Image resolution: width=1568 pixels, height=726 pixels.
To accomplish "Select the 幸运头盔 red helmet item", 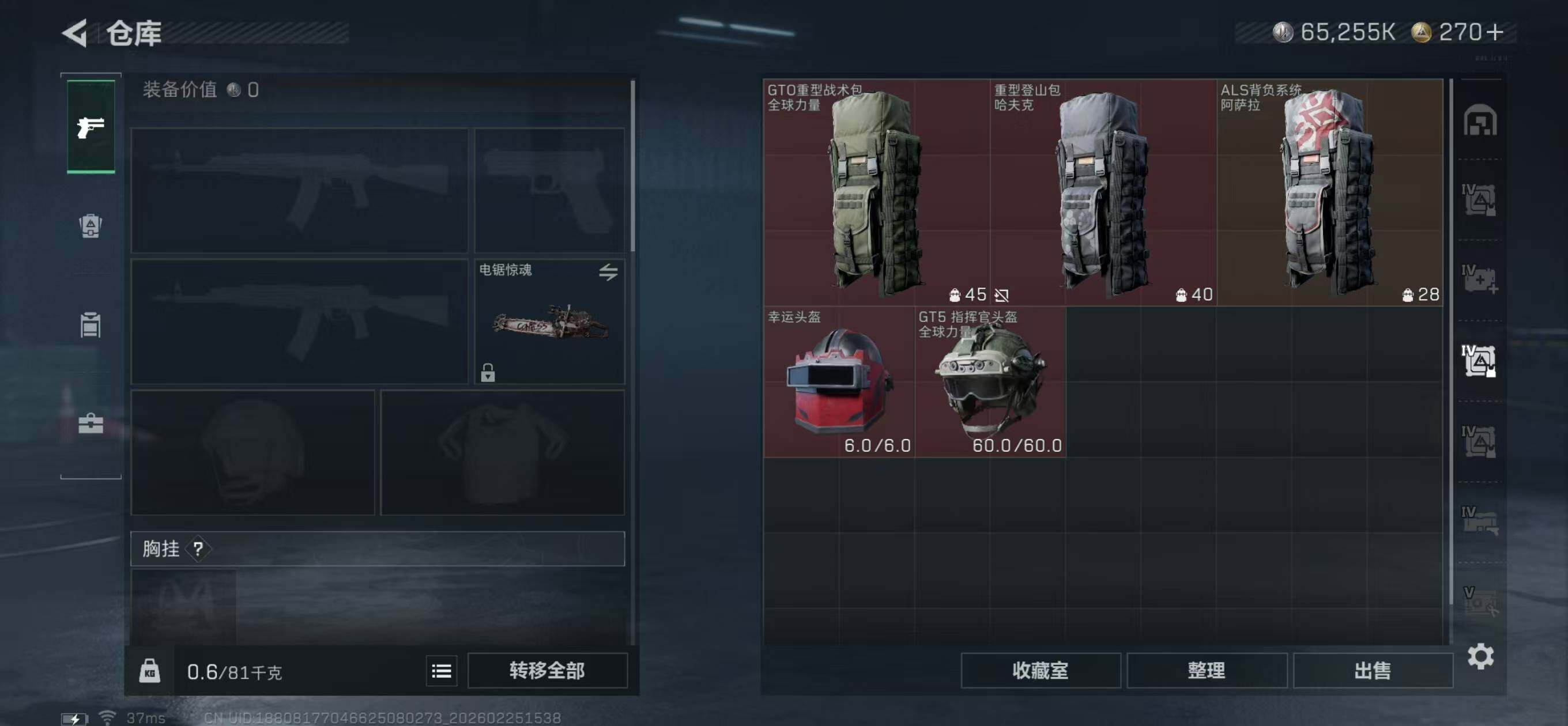I will [839, 381].
